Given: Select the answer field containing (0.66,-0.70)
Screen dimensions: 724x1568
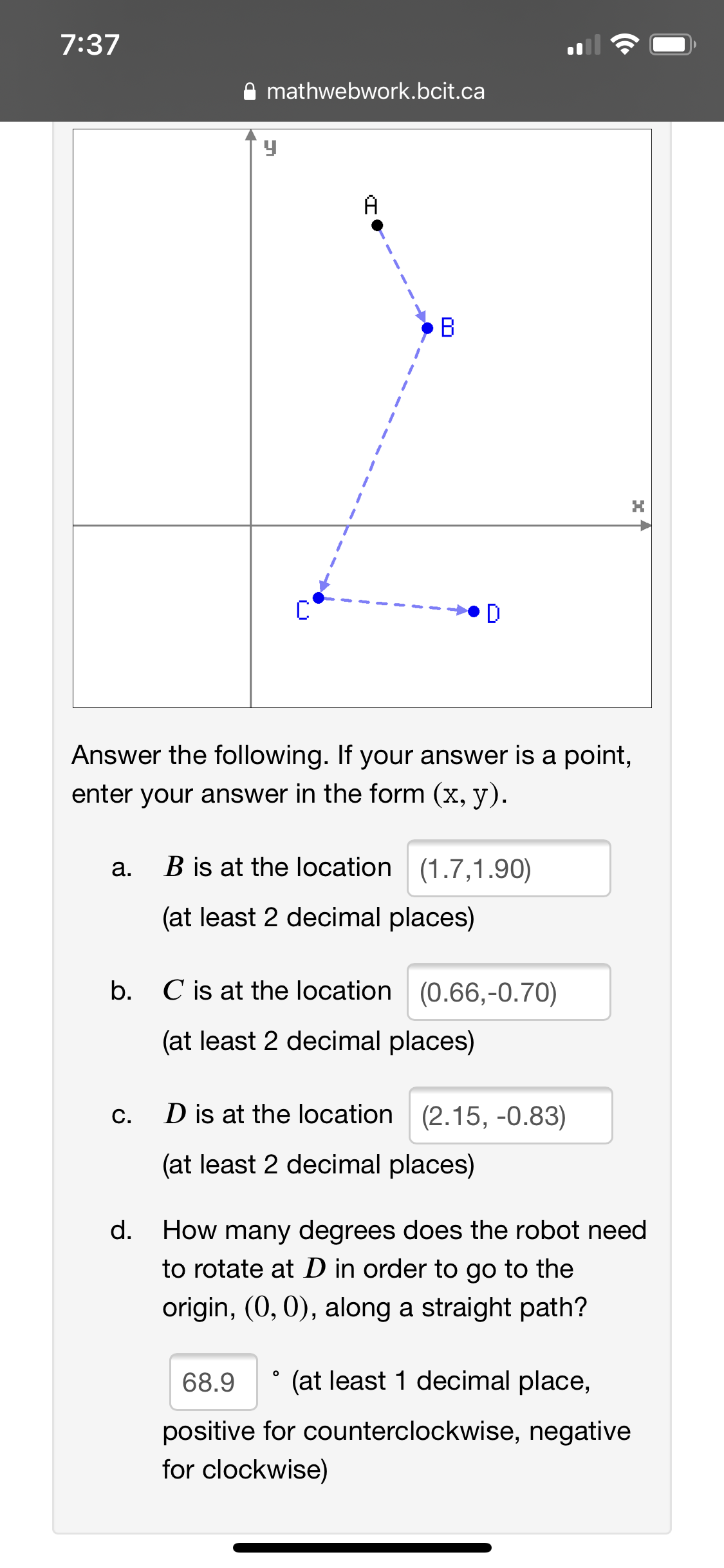Looking at the screenshot, I should click(x=508, y=992).
